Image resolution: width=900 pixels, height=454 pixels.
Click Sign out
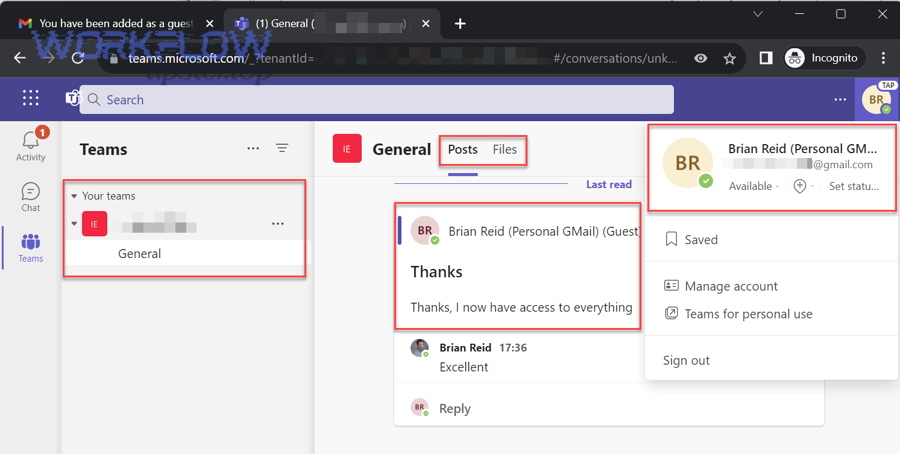coord(686,360)
